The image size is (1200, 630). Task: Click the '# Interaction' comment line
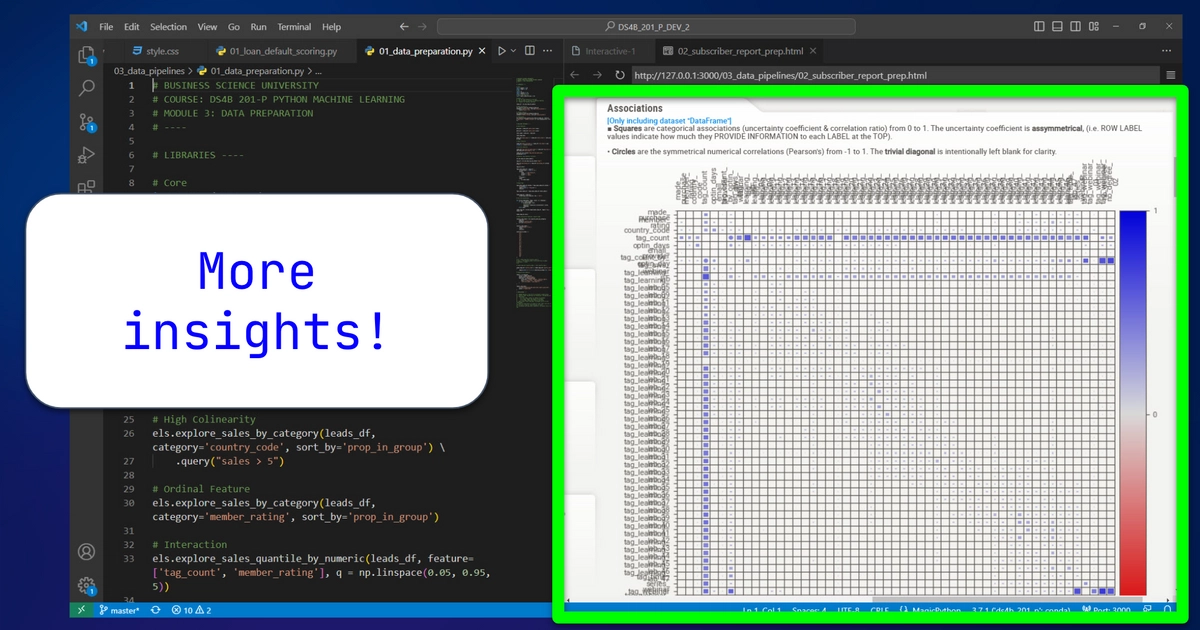[x=192, y=545]
